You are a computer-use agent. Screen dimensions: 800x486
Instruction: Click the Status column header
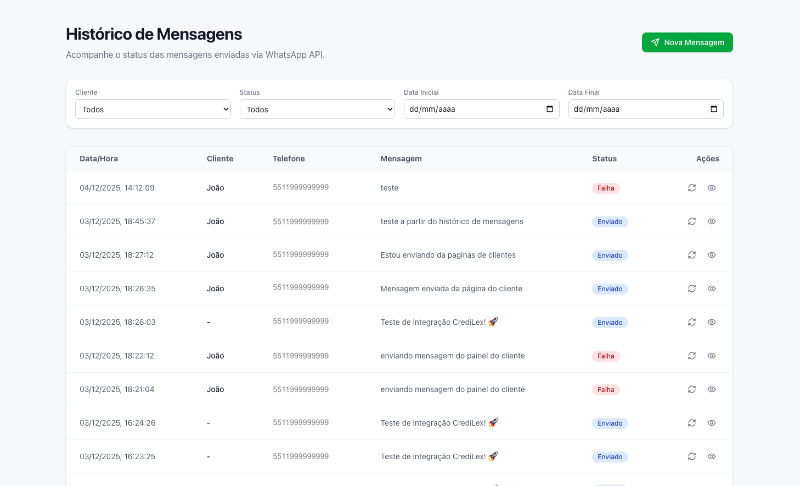604,158
